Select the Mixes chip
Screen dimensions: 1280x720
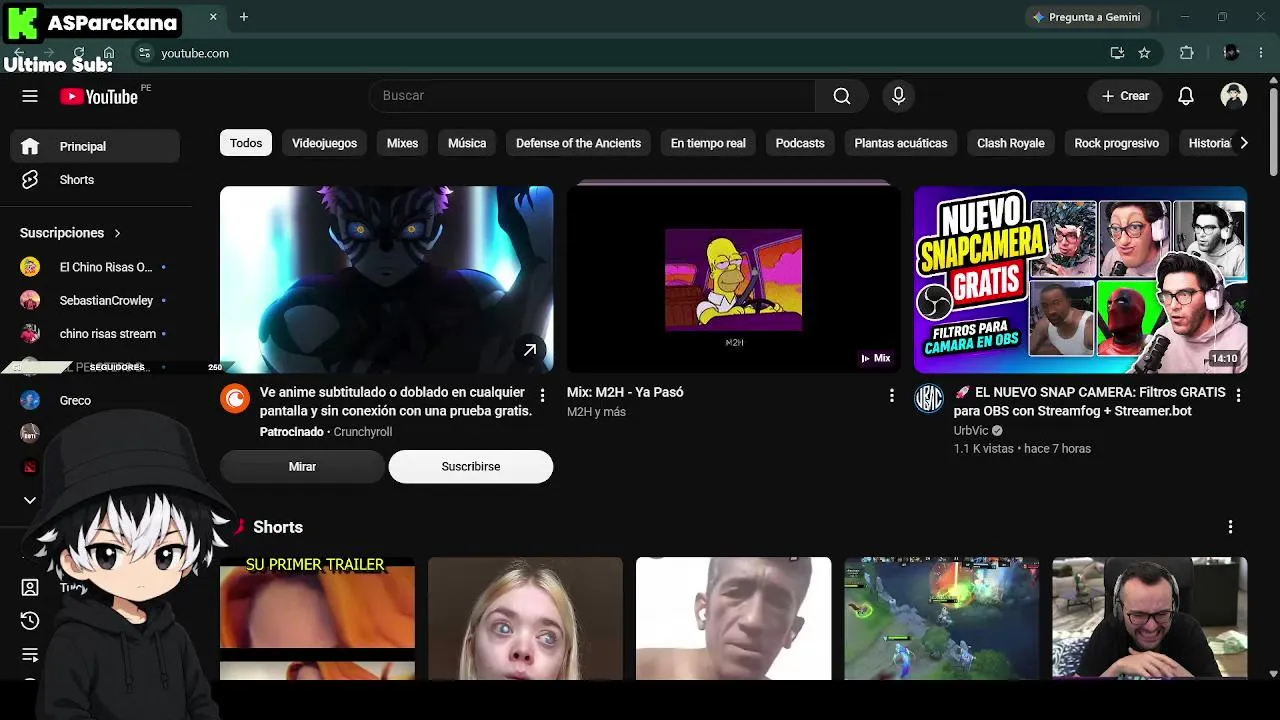(x=402, y=143)
